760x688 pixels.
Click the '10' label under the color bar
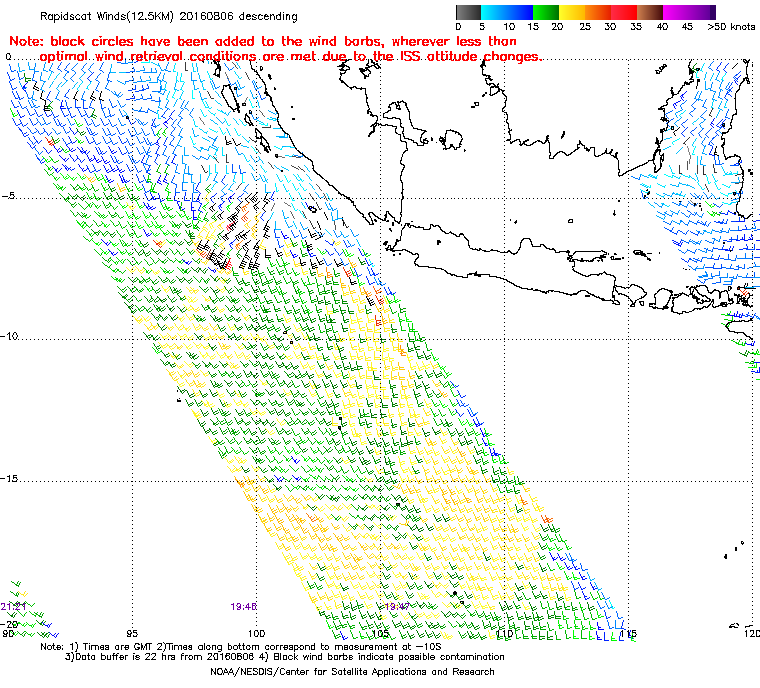(509, 27)
